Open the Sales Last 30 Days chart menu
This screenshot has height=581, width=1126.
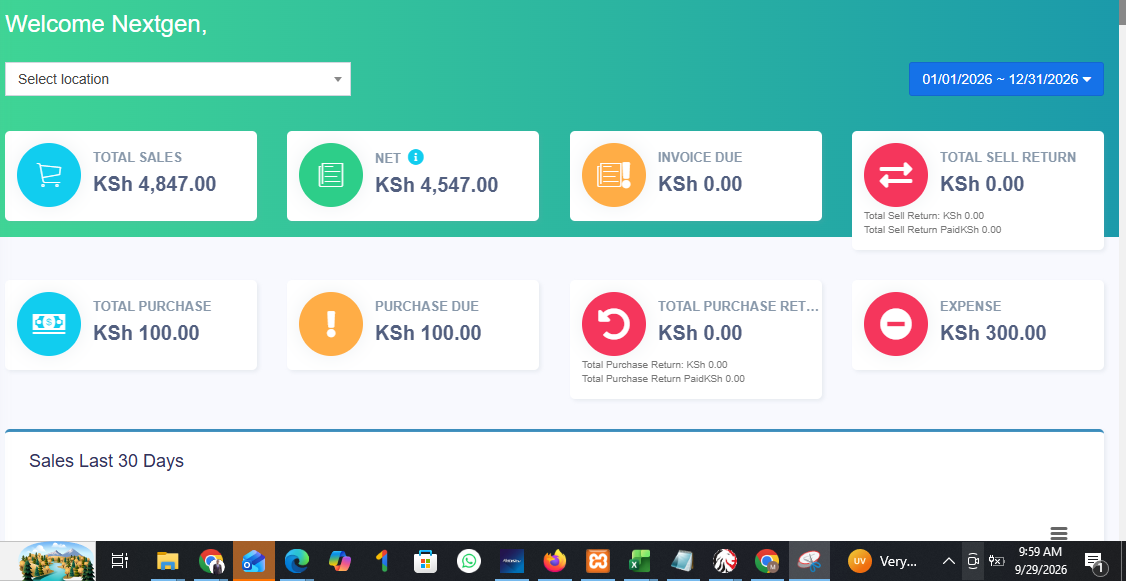1058,533
